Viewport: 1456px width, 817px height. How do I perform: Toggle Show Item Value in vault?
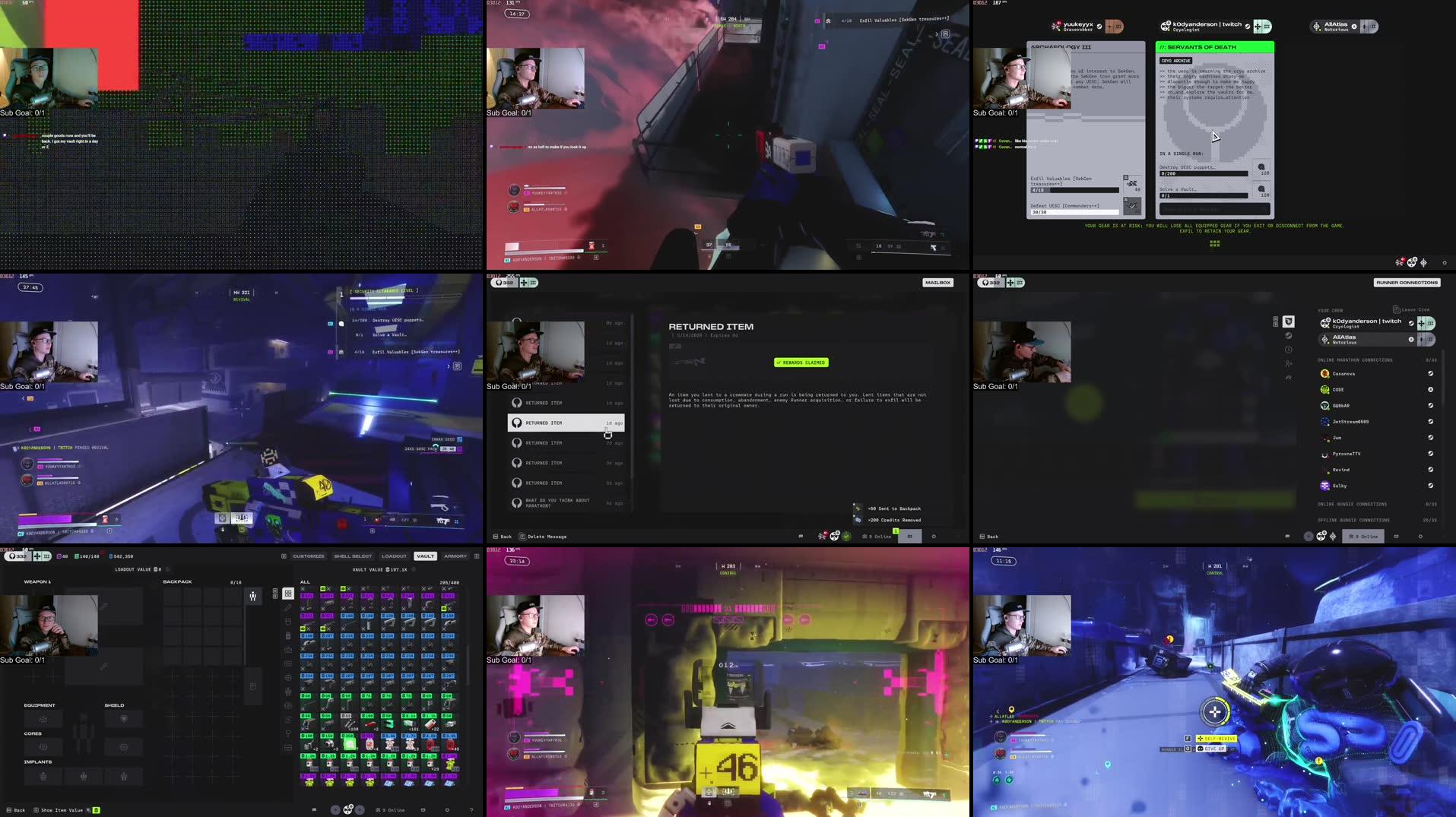(67, 810)
